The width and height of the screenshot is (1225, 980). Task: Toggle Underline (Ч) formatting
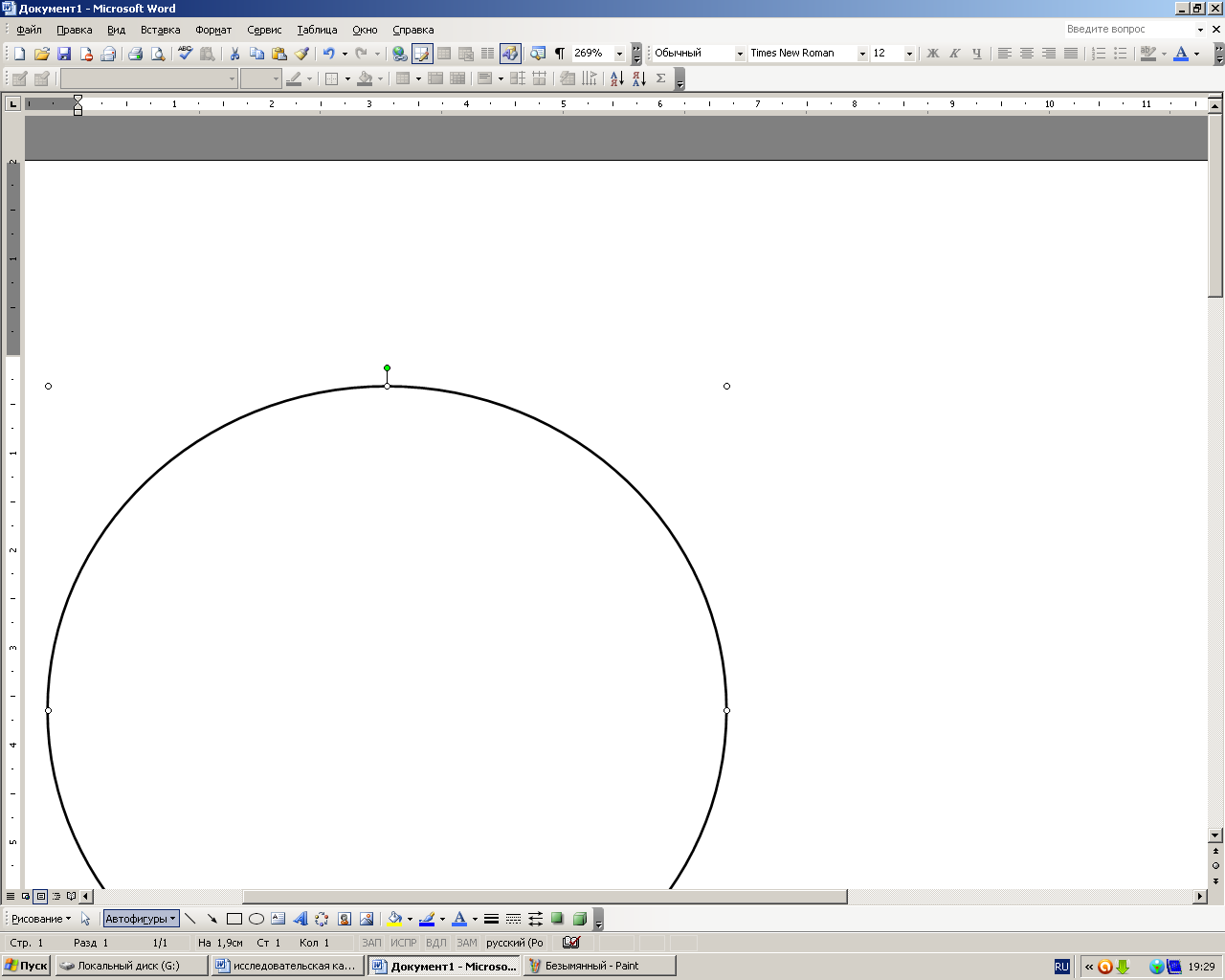point(976,54)
